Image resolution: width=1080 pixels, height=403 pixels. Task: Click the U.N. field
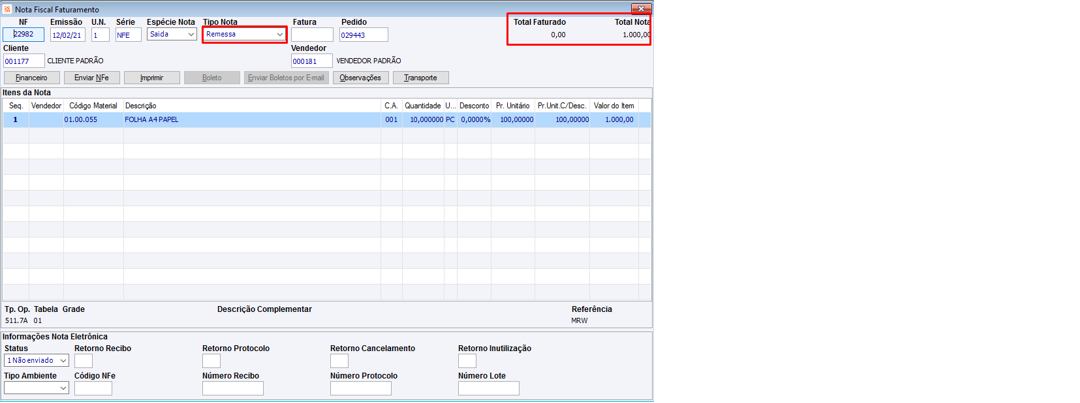[x=100, y=34]
